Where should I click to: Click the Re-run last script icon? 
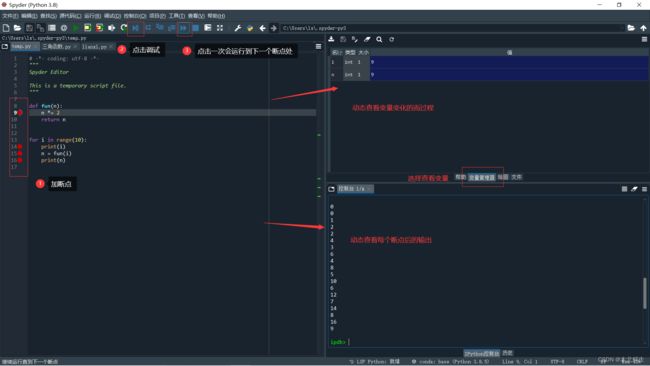[x=124, y=28]
